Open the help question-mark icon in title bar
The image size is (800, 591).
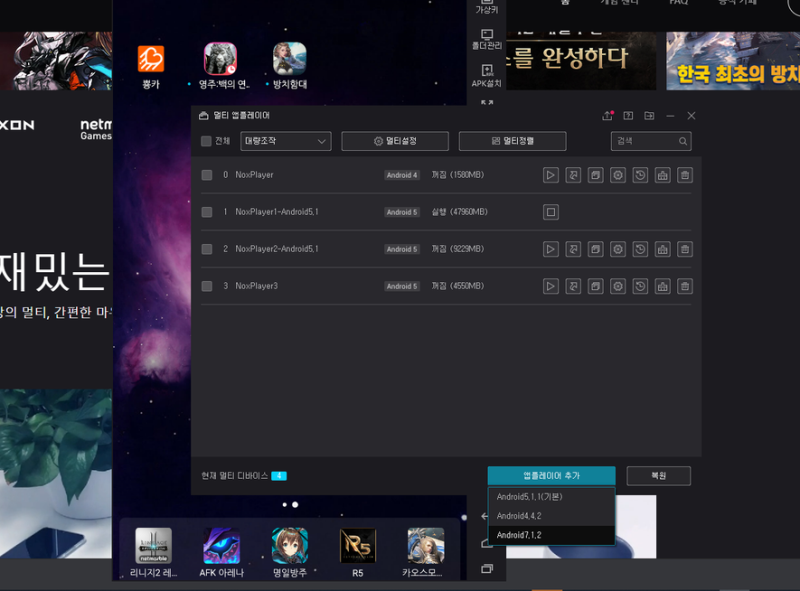[x=628, y=116]
